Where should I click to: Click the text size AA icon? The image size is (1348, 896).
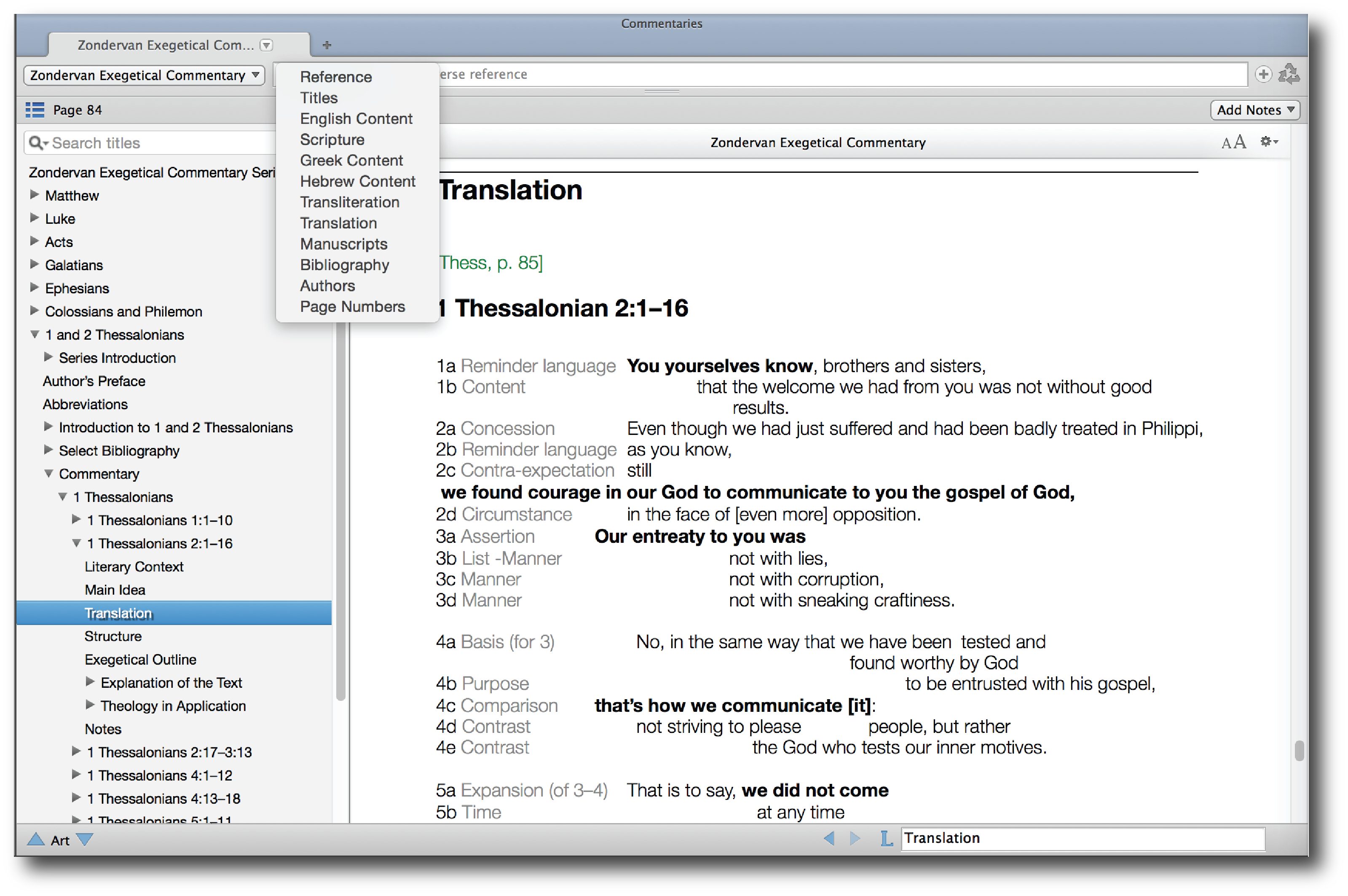point(1234,142)
